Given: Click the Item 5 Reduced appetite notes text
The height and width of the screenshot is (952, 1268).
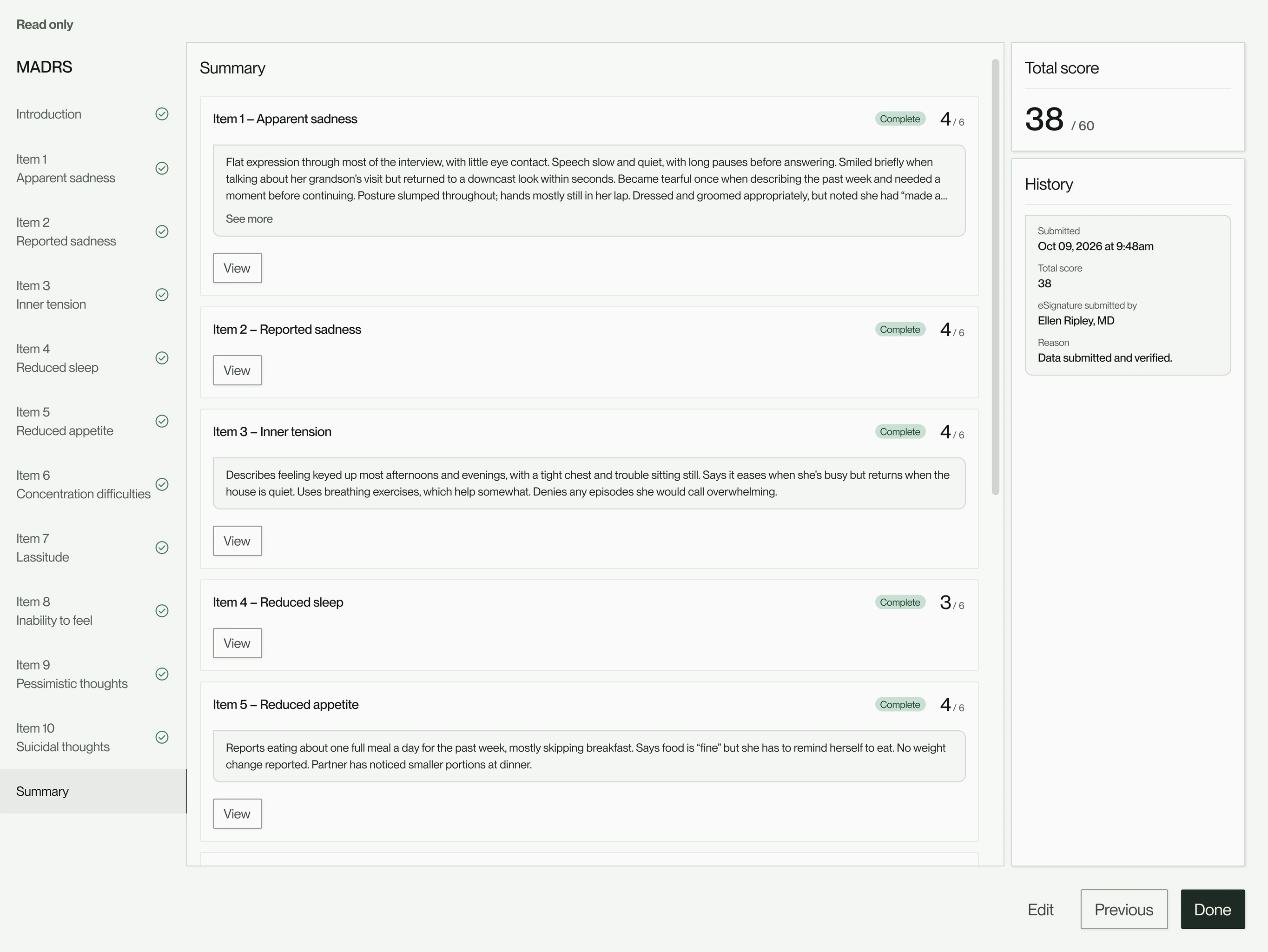Looking at the screenshot, I should 585,756.
